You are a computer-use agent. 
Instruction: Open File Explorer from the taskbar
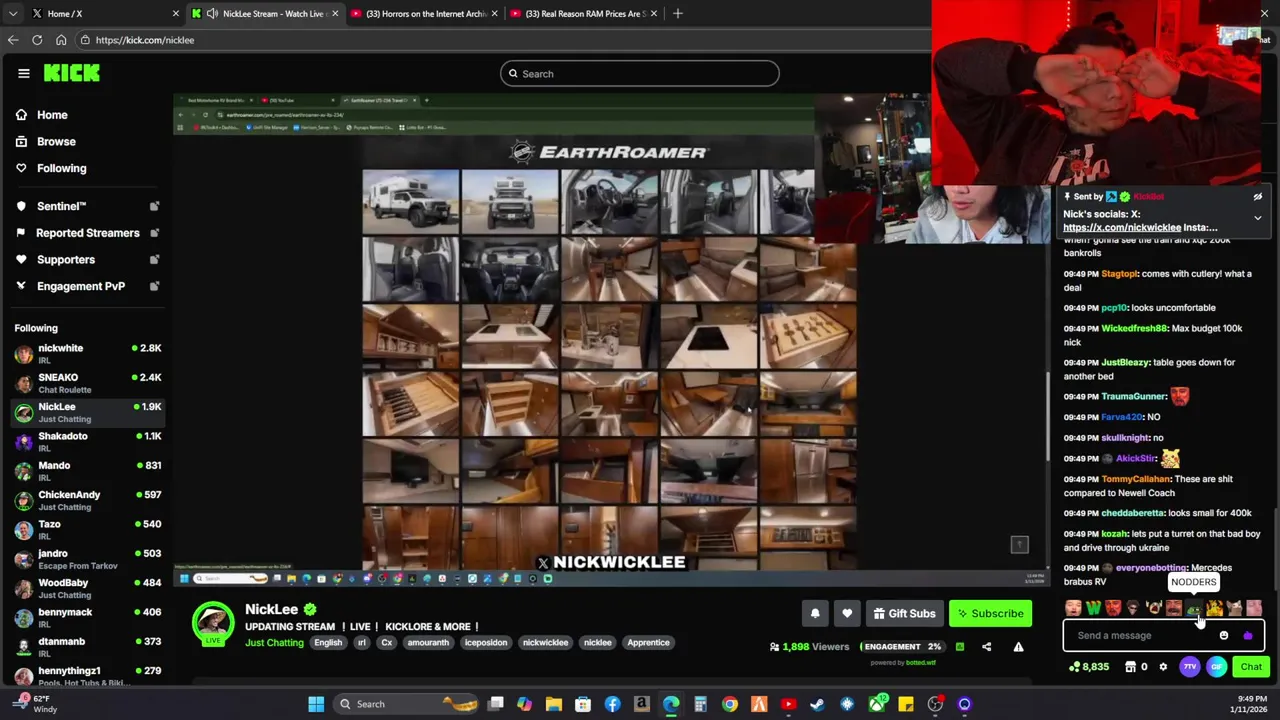tap(554, 704)
